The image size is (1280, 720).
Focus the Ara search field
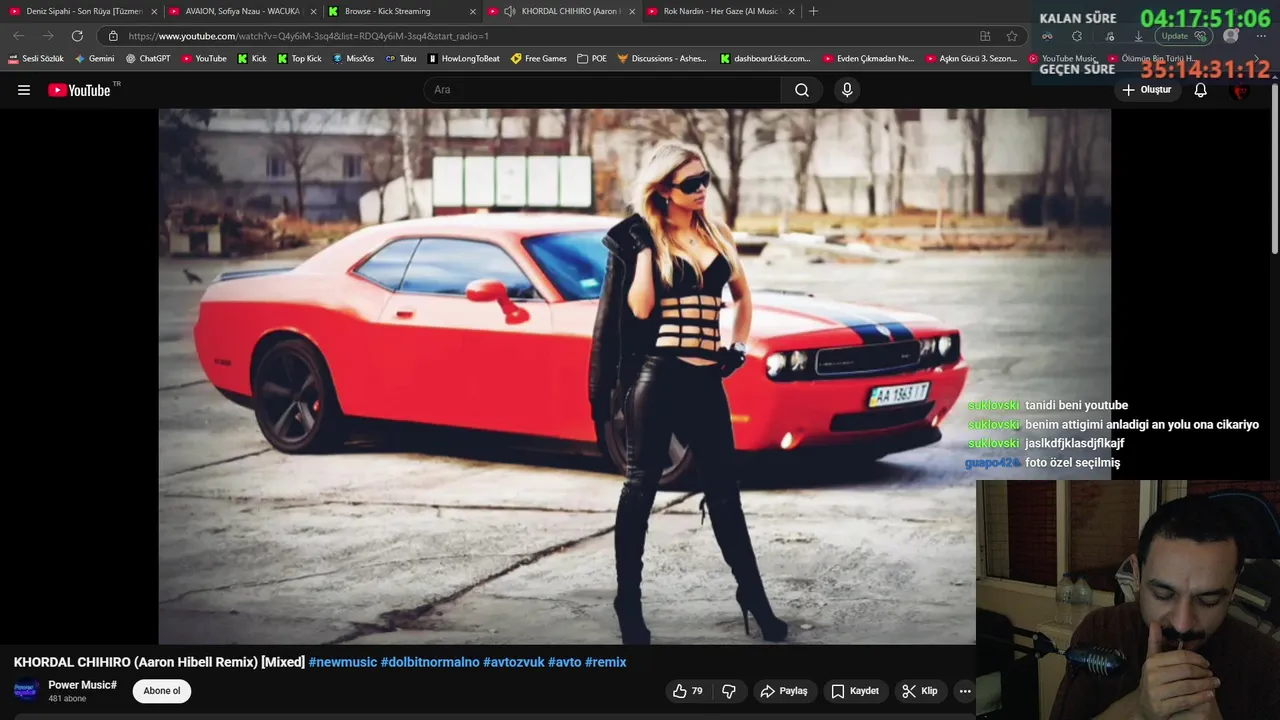click(x=603, y=90)
